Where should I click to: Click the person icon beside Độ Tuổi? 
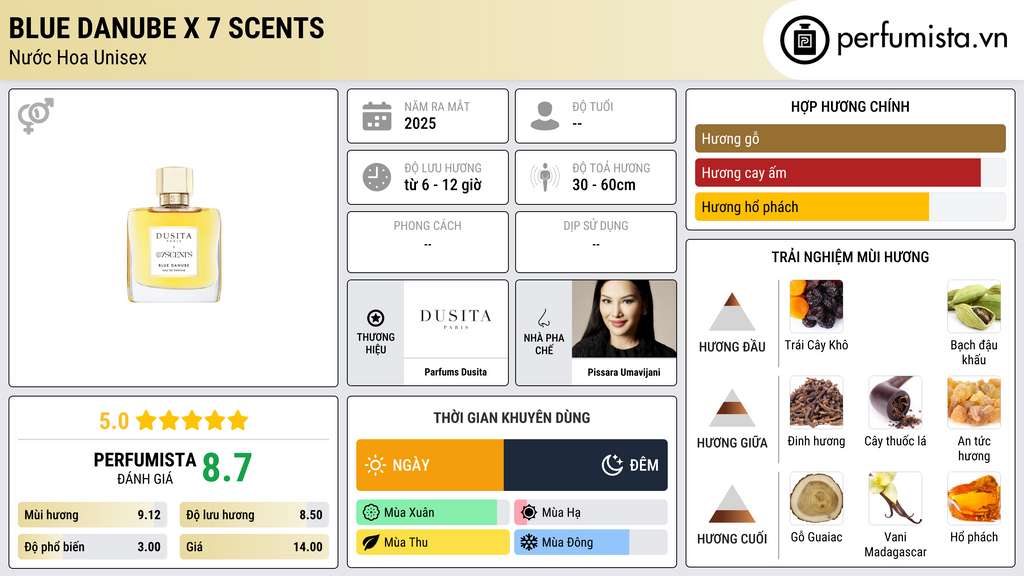pyautogui.click(x=545, y=116)
